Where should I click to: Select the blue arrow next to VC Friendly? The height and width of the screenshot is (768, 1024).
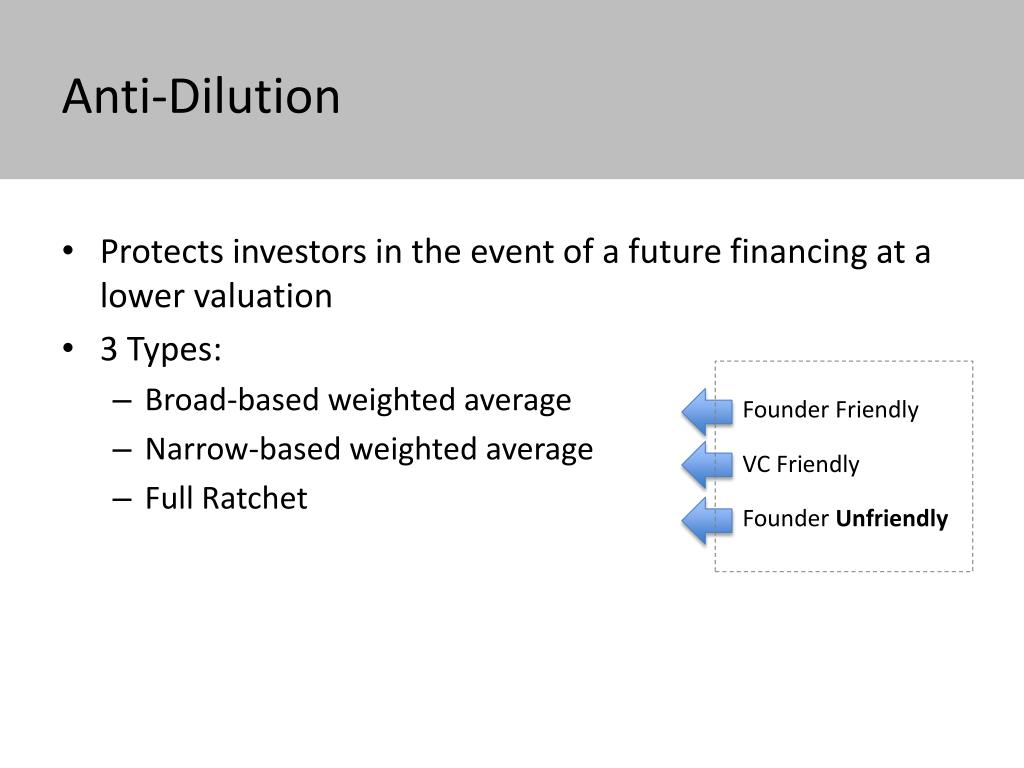point(707,465)
